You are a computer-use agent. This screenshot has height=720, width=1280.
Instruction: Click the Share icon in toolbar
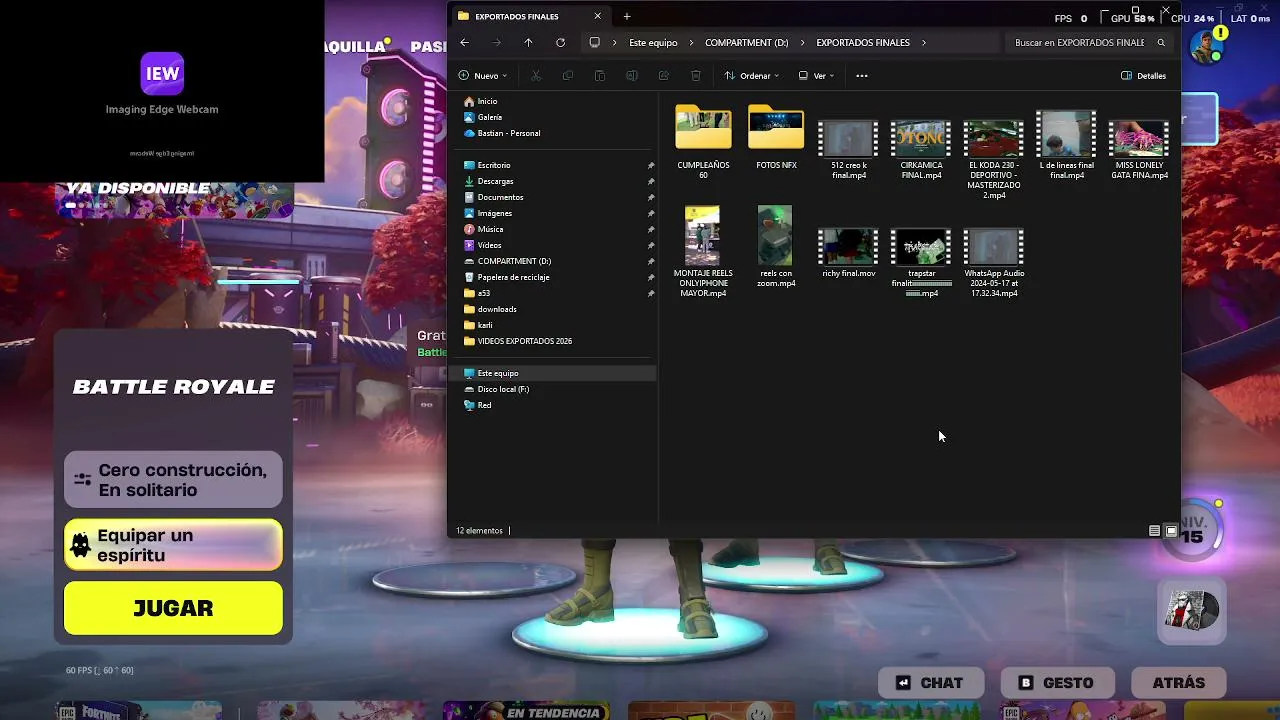(x=664, y=76)
